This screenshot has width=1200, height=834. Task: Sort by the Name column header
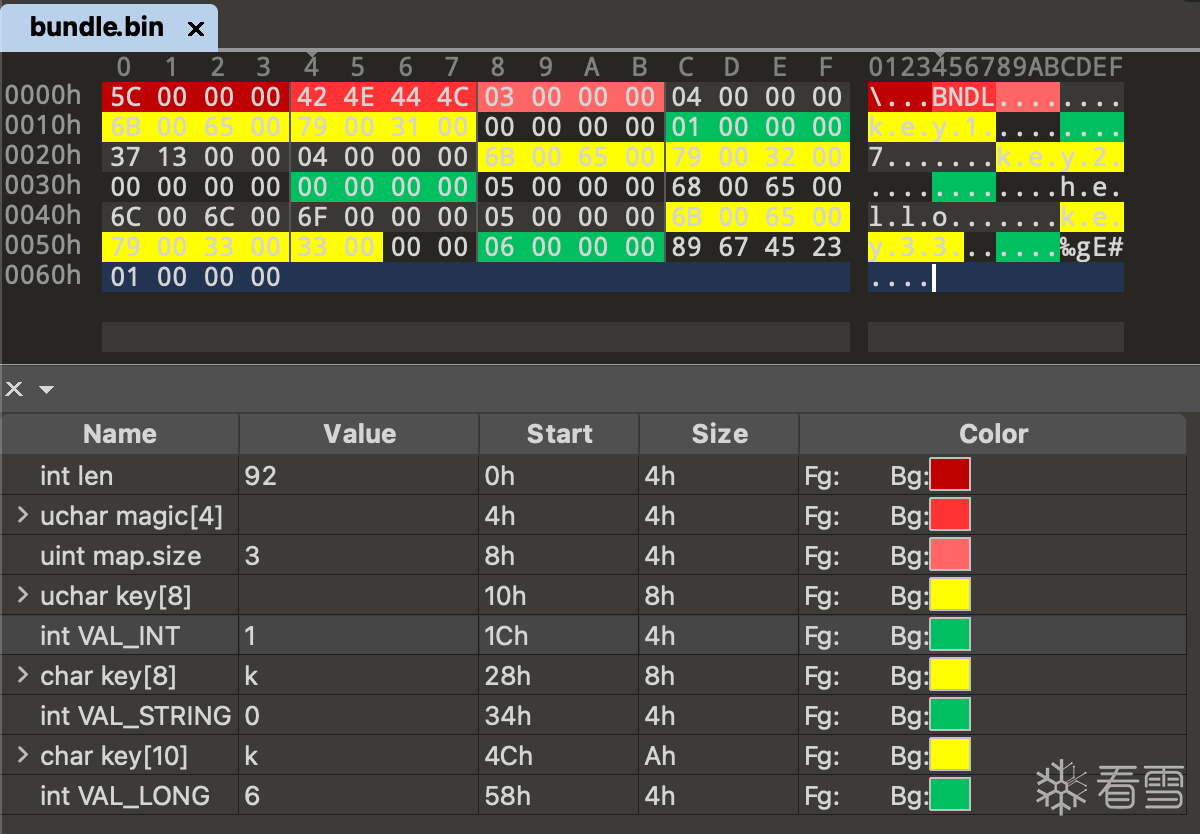click(120, 434)
